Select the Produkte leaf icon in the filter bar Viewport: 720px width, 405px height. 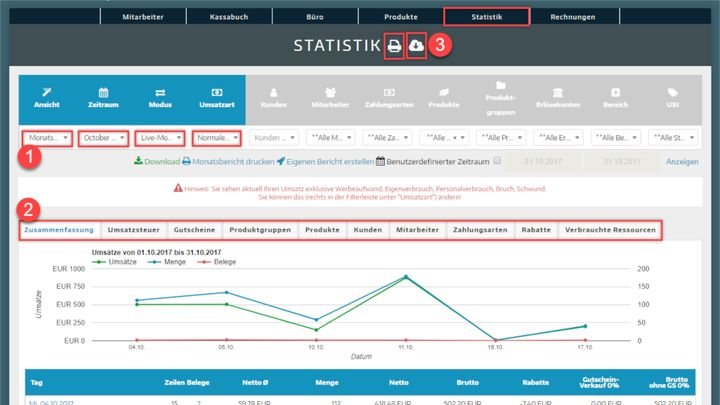coord(444,92)
